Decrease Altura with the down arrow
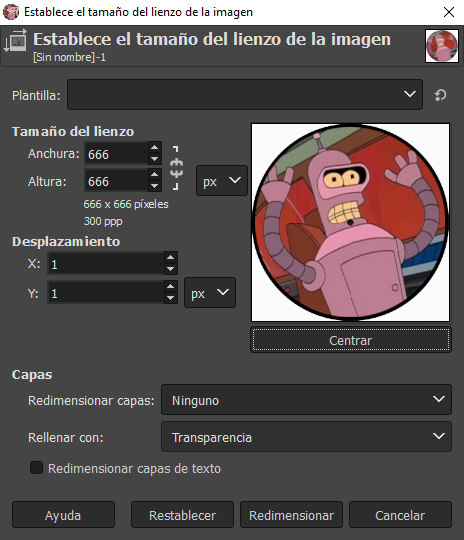 tap(155, 186)
